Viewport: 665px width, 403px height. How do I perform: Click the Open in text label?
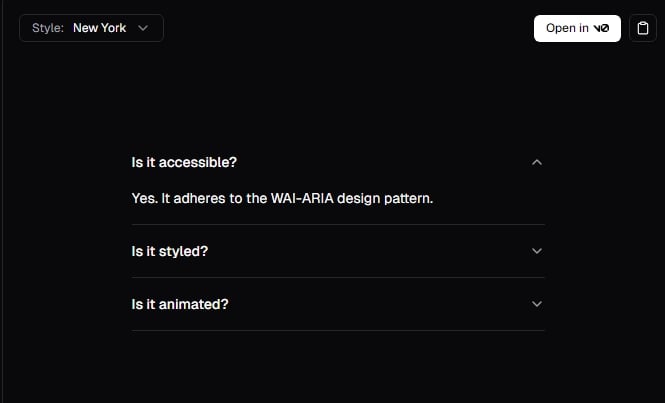(x=567, y=28)
